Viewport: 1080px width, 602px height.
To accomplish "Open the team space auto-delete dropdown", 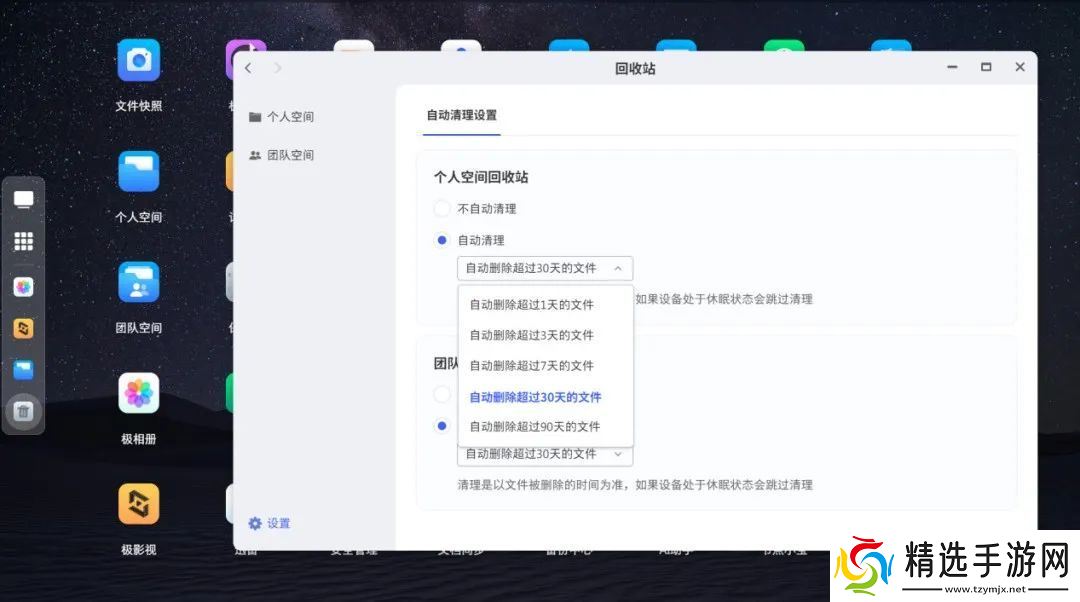I will [545, 454].
